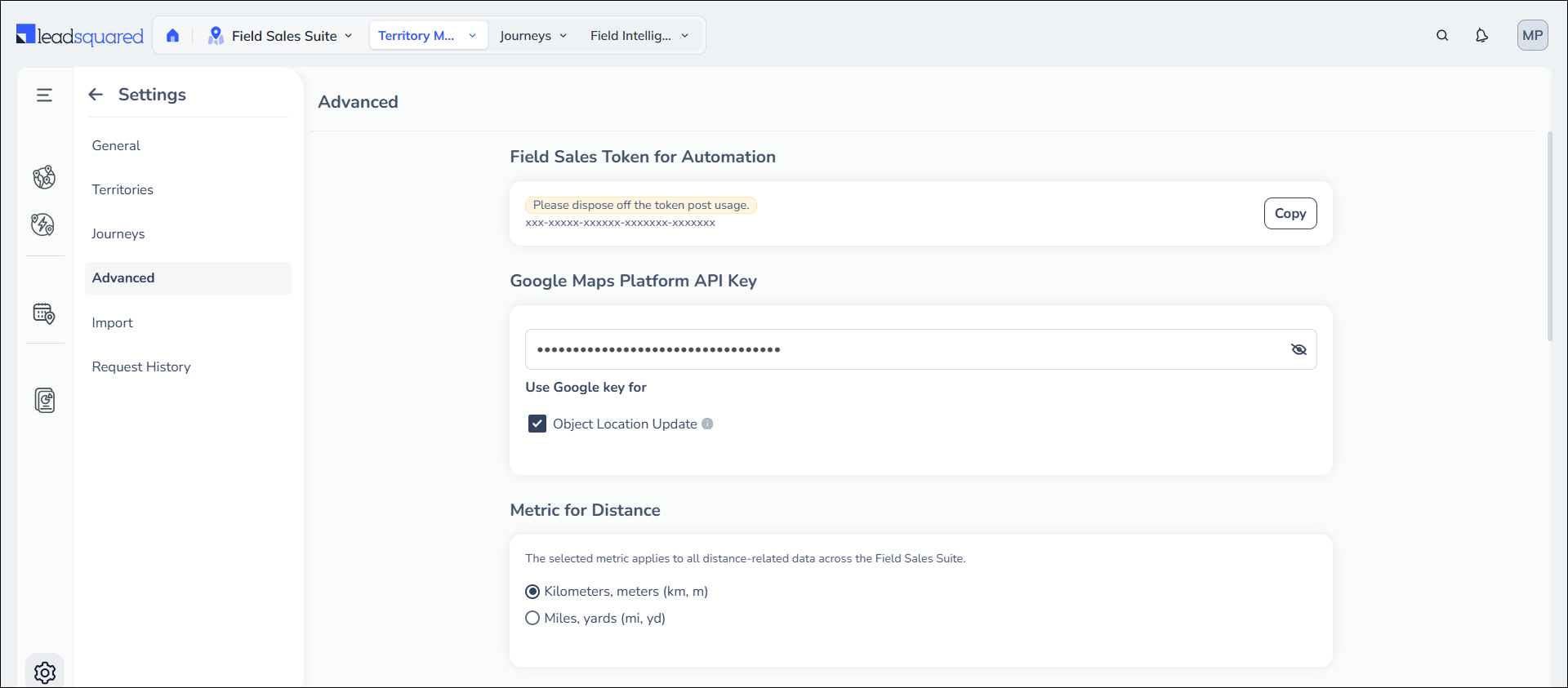Select Kilometers, meters (km, m) option
Viewport: 1568px width, 688px height.
pyautogui.click(x=532, y=592)
